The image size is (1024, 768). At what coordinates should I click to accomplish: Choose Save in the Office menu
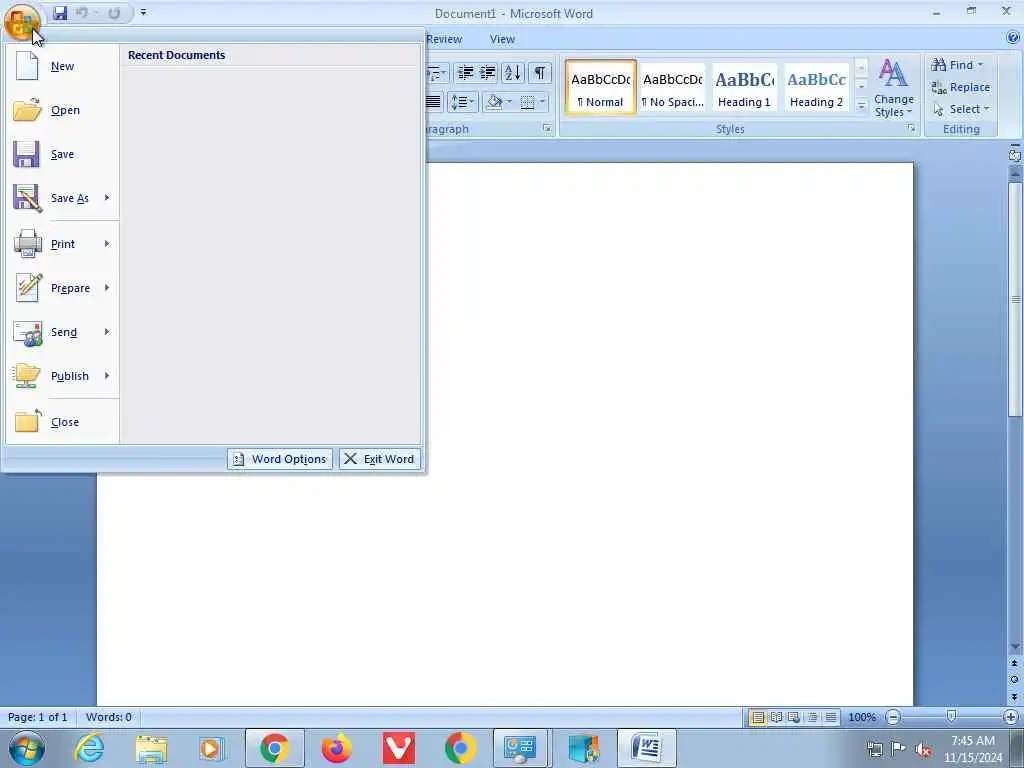coord(63,154)
